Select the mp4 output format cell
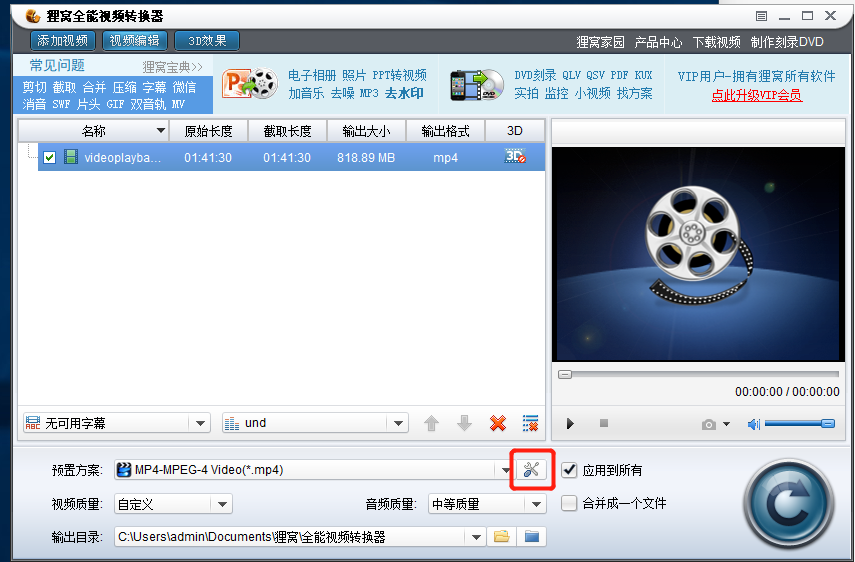Image resolution: width=855 pixels, height=562 pixels. click(x=445, y=158)
